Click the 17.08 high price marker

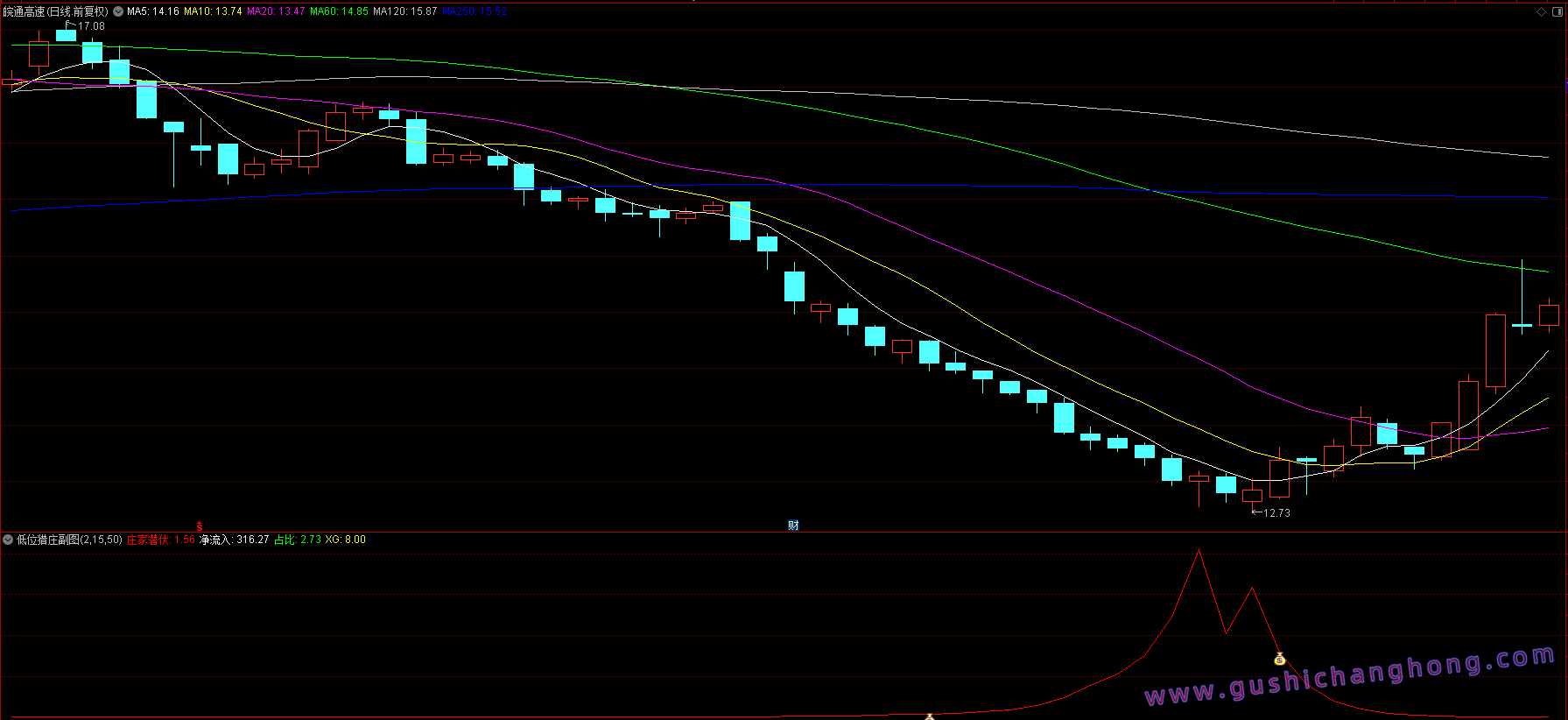point(90,26)
